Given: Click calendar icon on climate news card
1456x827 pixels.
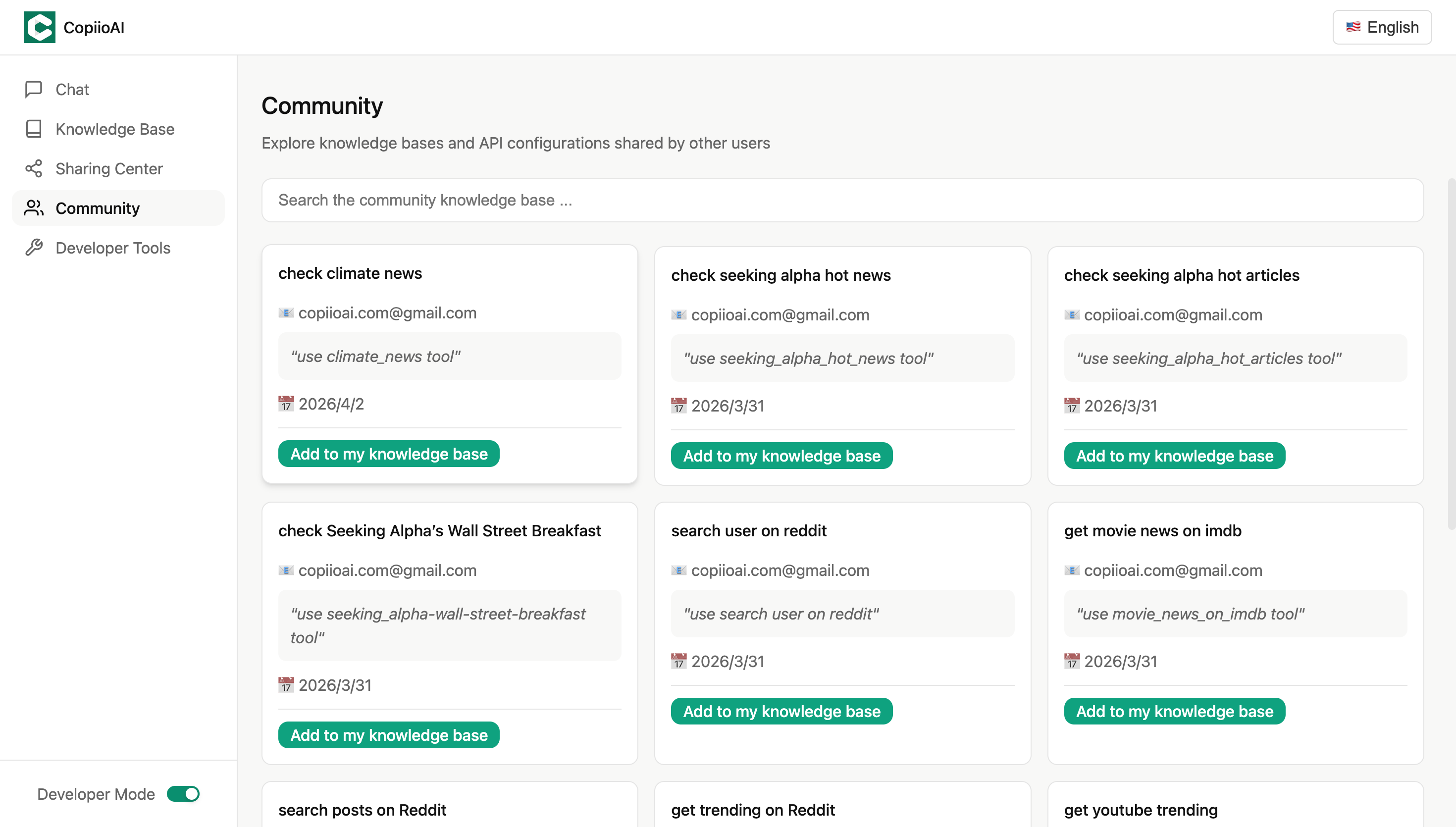Looking at the screenshot, I should [286, 404].
